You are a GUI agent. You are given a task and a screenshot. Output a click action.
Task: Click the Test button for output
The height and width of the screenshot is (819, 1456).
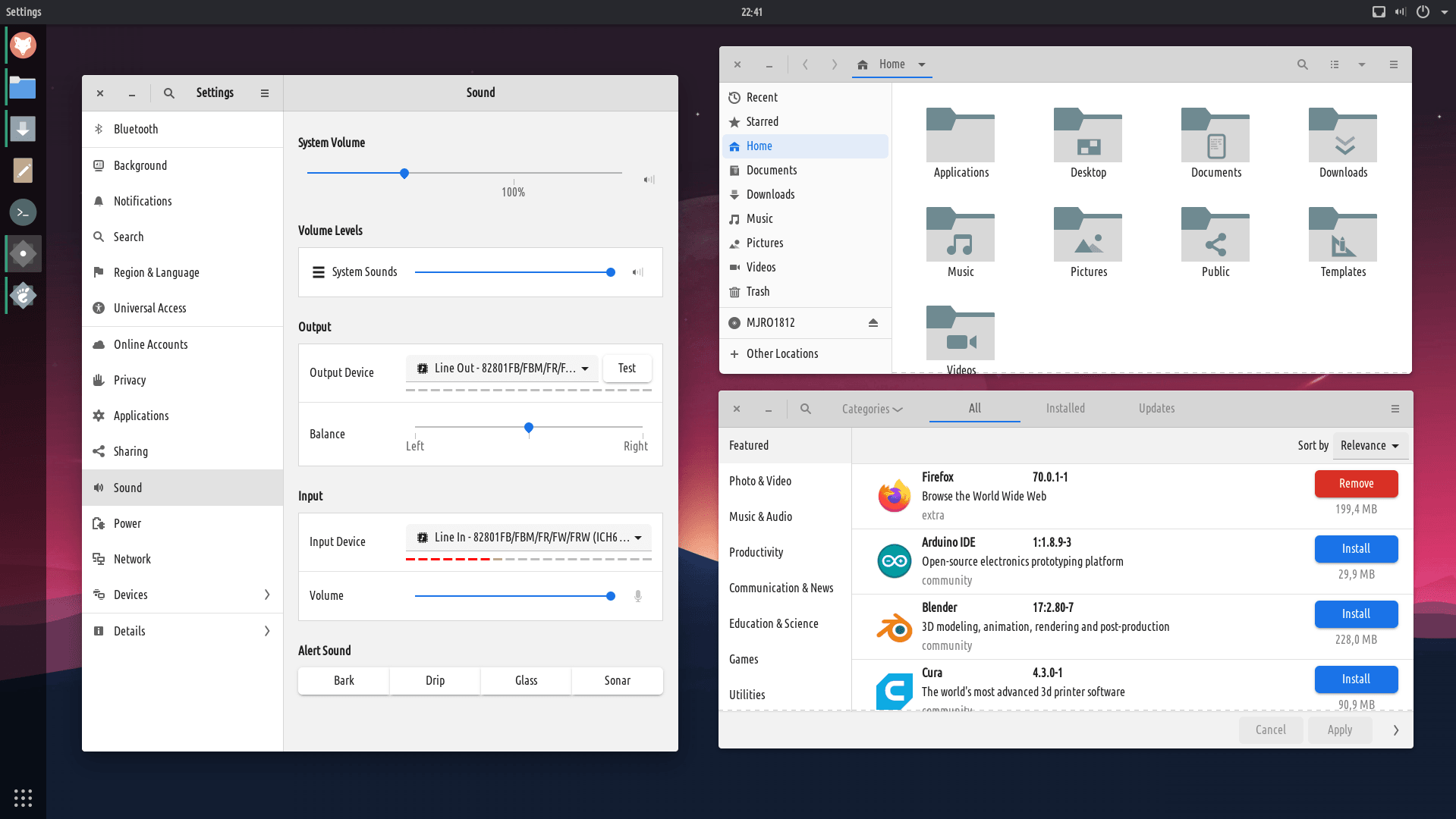[627, 369]
